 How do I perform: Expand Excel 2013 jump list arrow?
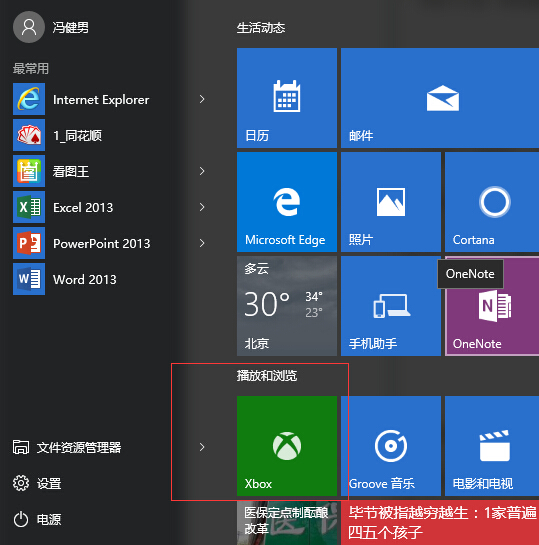(202, 207)
